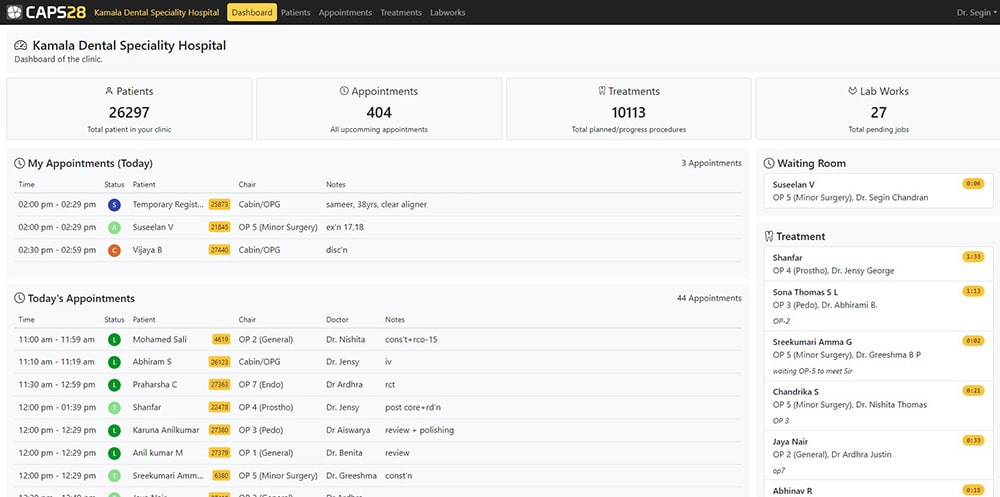Select the Dashboard tab

point(252,13)
